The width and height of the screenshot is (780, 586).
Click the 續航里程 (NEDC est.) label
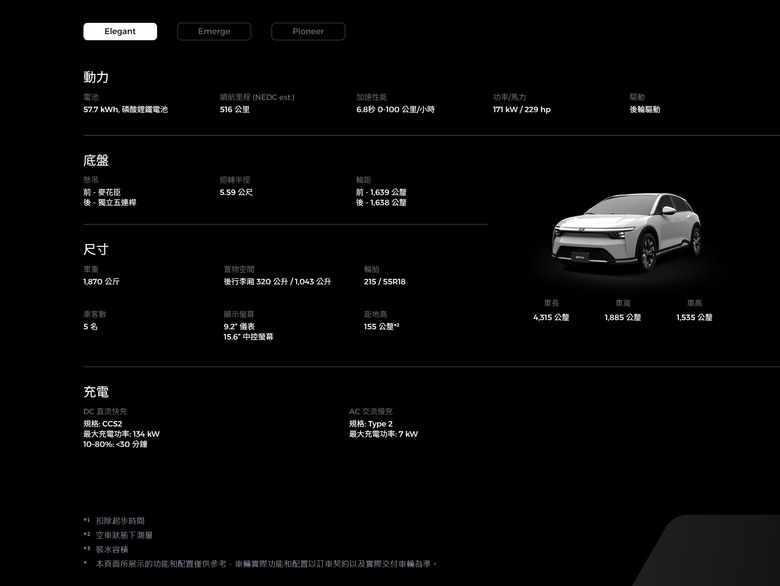click(x=257, y=98)
